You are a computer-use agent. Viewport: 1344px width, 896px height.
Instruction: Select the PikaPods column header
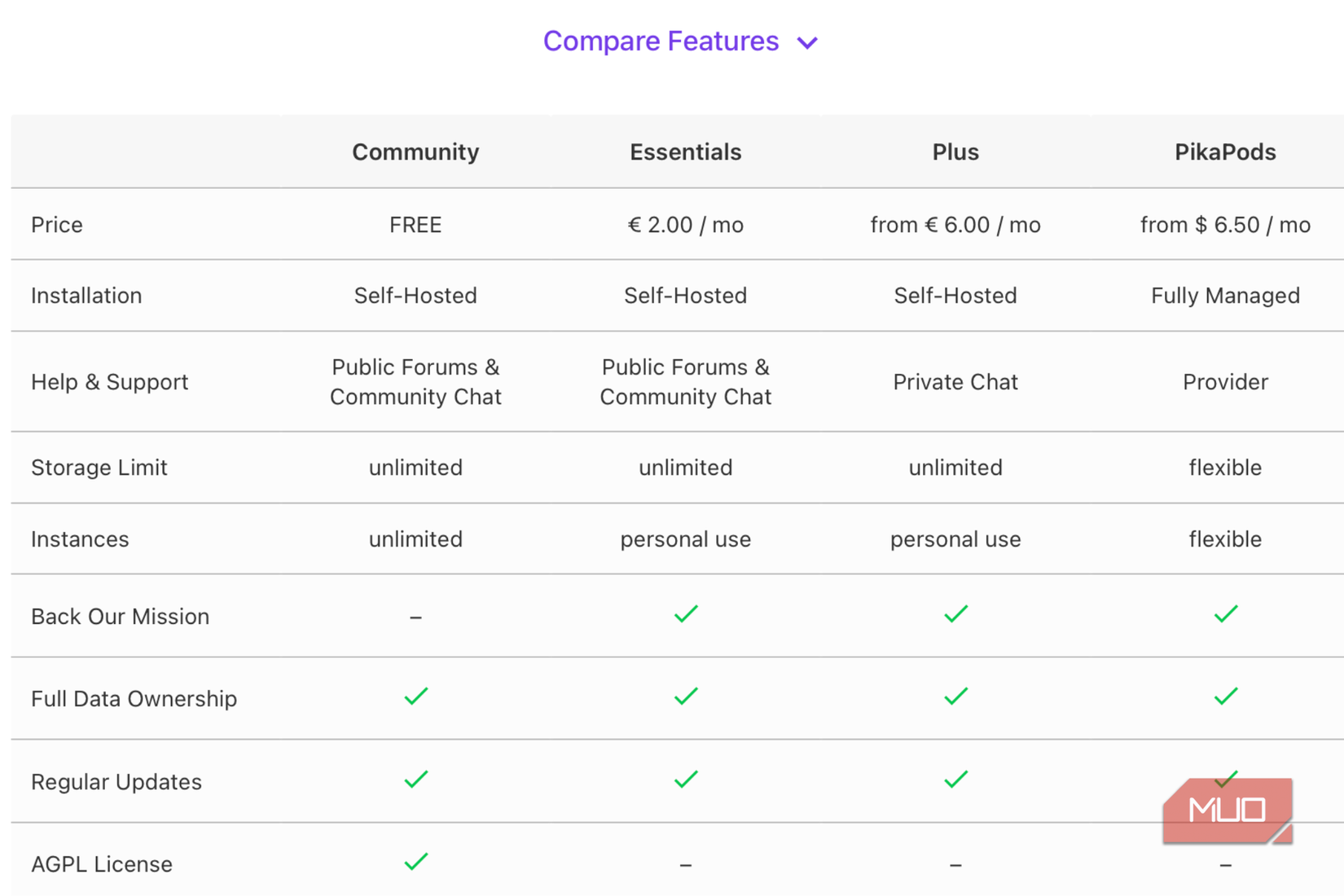pyautogui.click(x=1225, y=152)
